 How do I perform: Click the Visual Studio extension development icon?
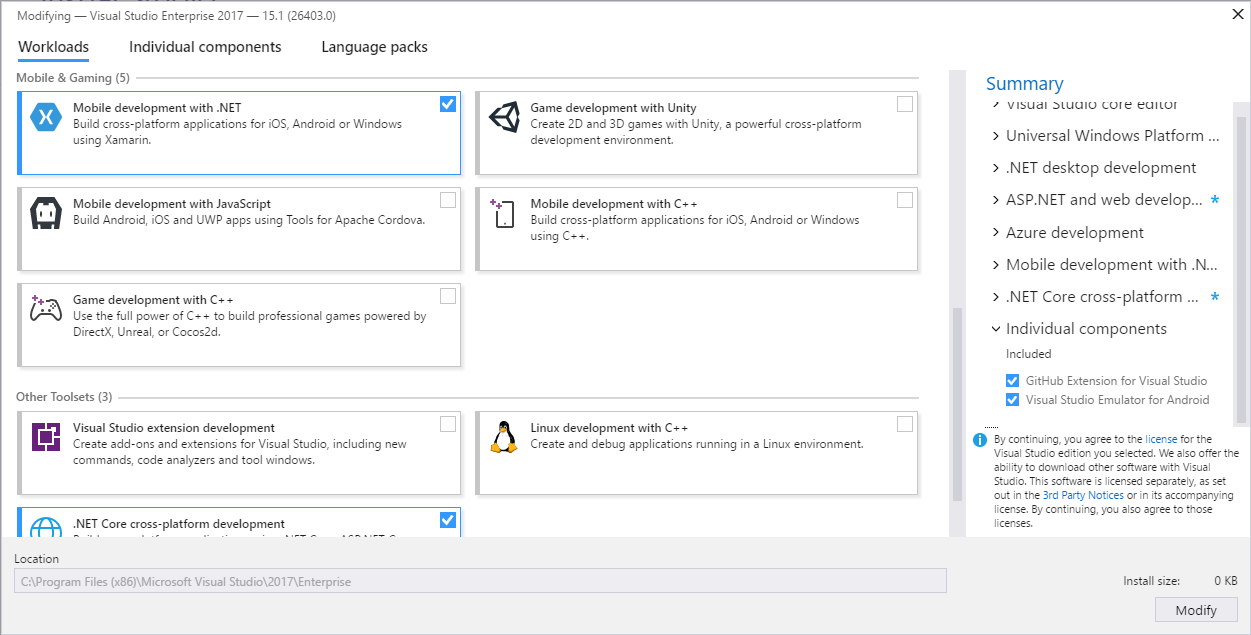[46, 437]
